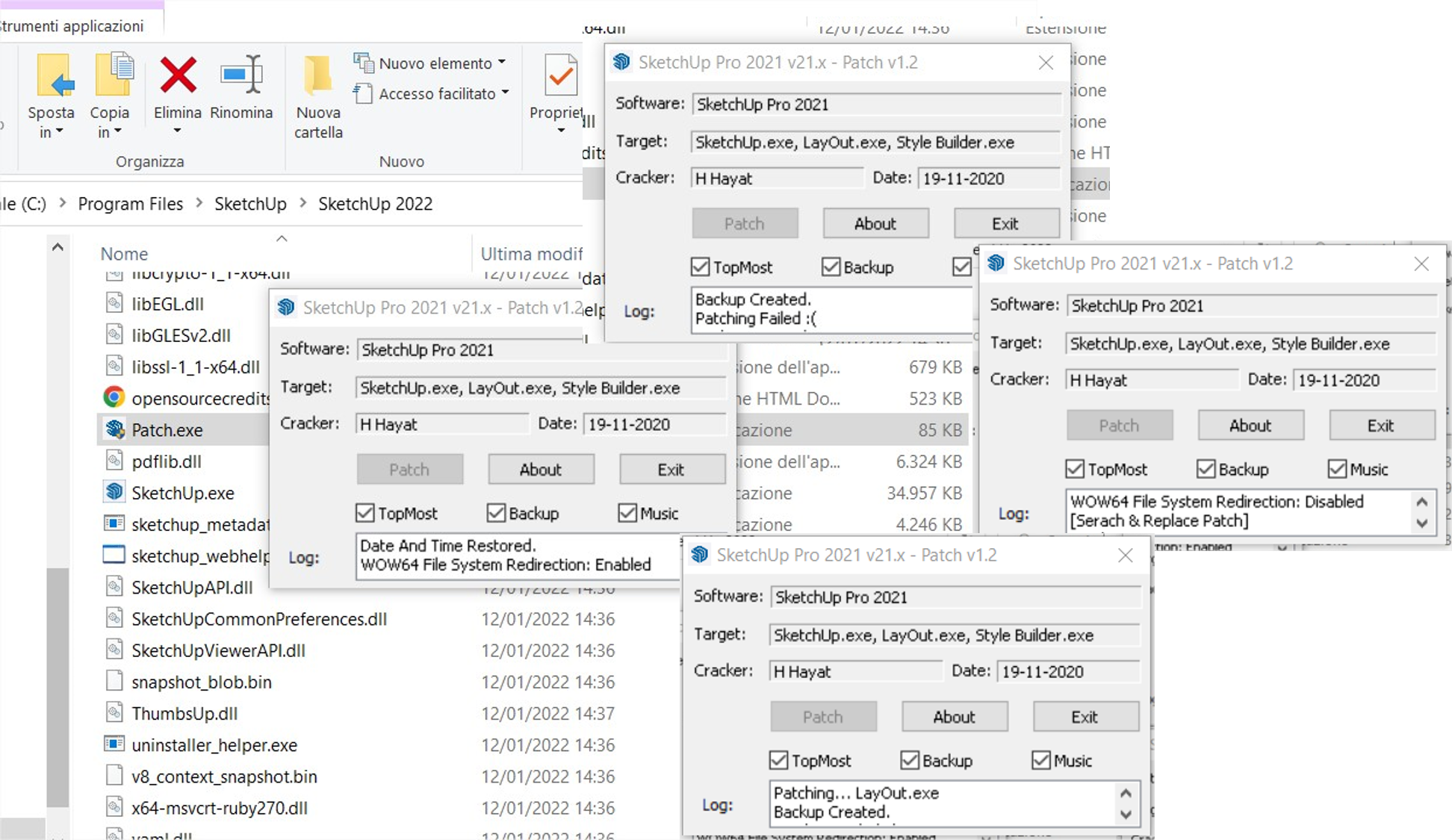Click log scroll-down arrow in Patching LayOut.exe window

click(x=1126, y=814)
